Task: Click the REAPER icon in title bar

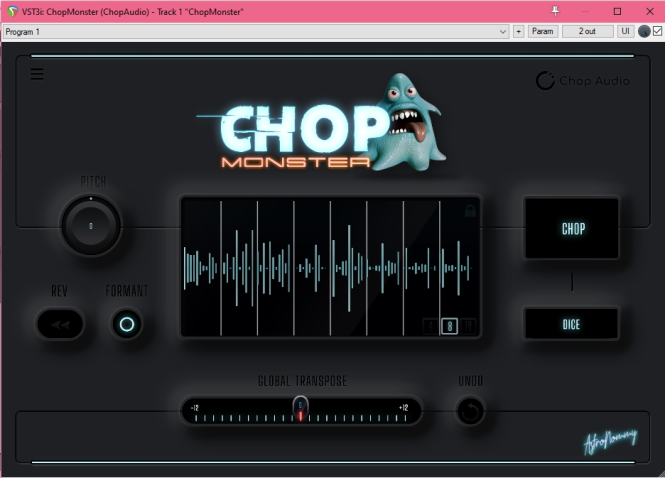Action: click(12, 11)
